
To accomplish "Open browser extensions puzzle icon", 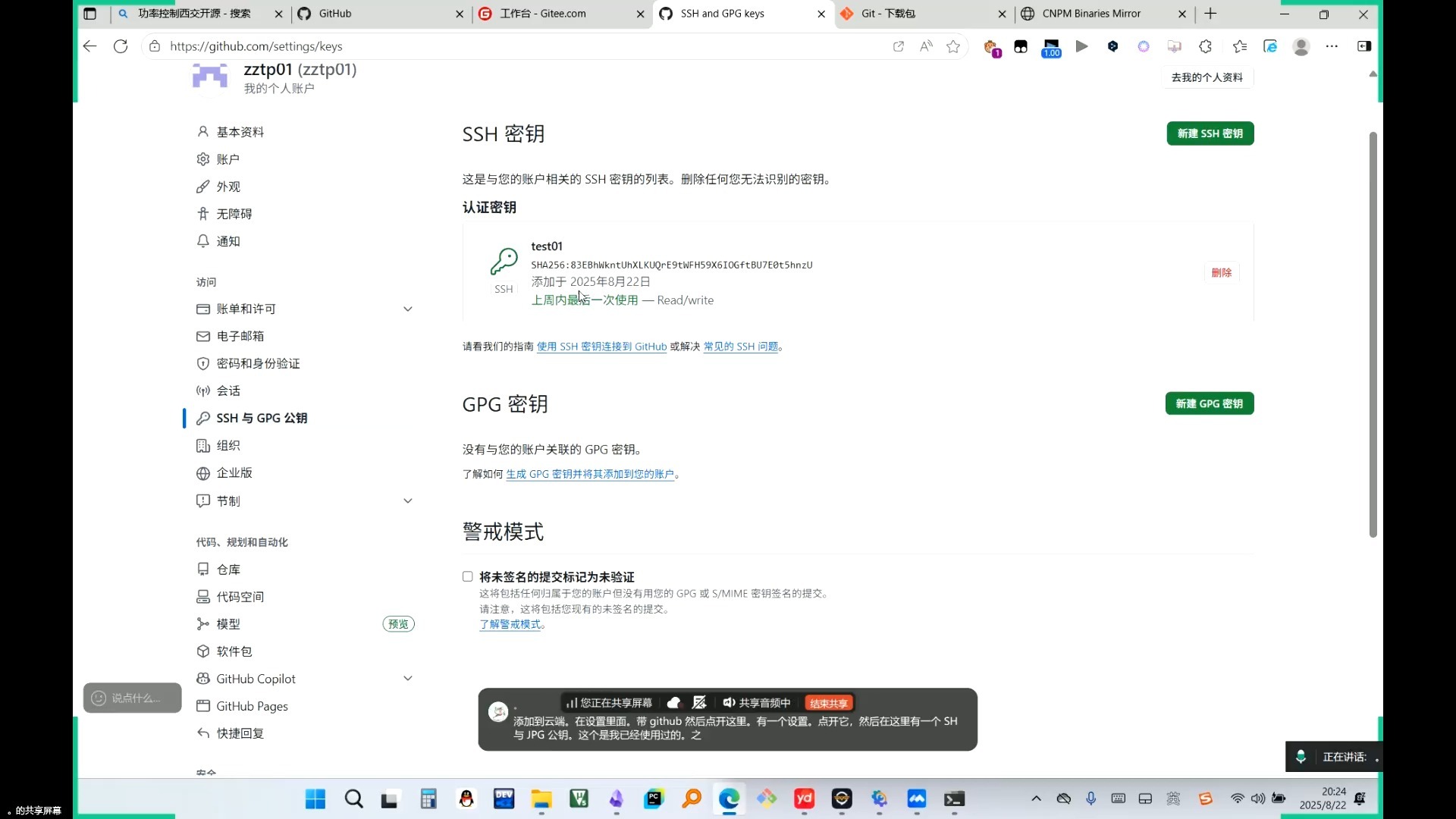I will 1205,46.
